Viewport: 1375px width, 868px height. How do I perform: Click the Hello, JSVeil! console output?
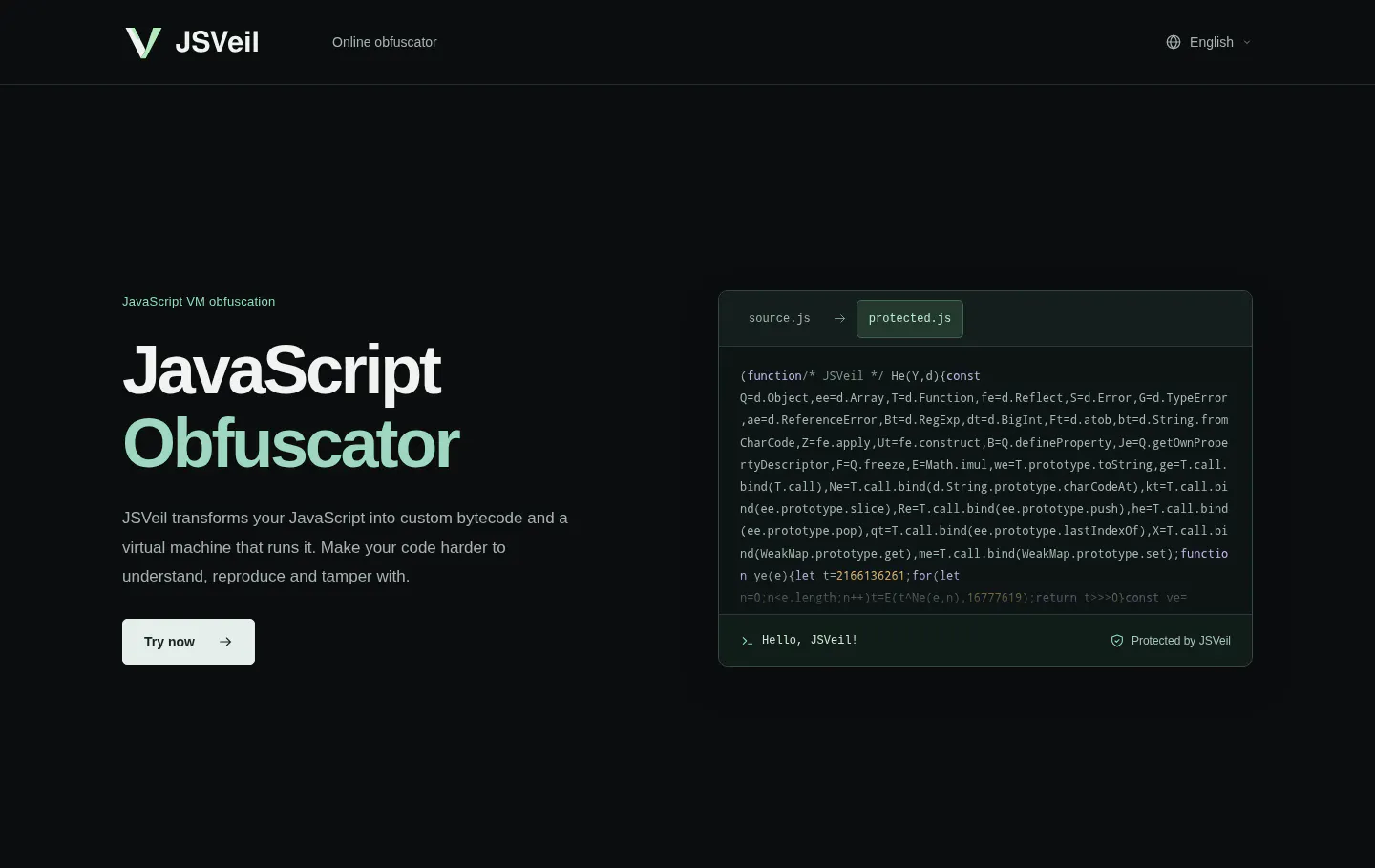coord(810,640)
